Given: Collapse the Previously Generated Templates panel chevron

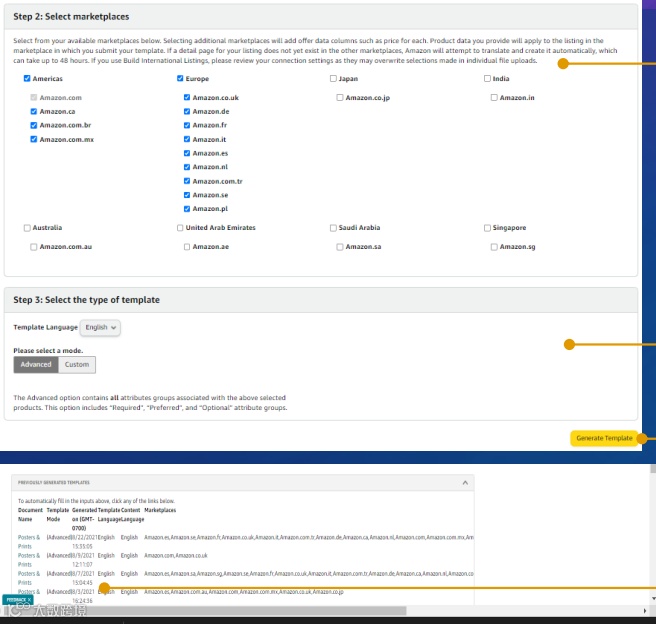Looking at the screenshot, I should (465, 483).
